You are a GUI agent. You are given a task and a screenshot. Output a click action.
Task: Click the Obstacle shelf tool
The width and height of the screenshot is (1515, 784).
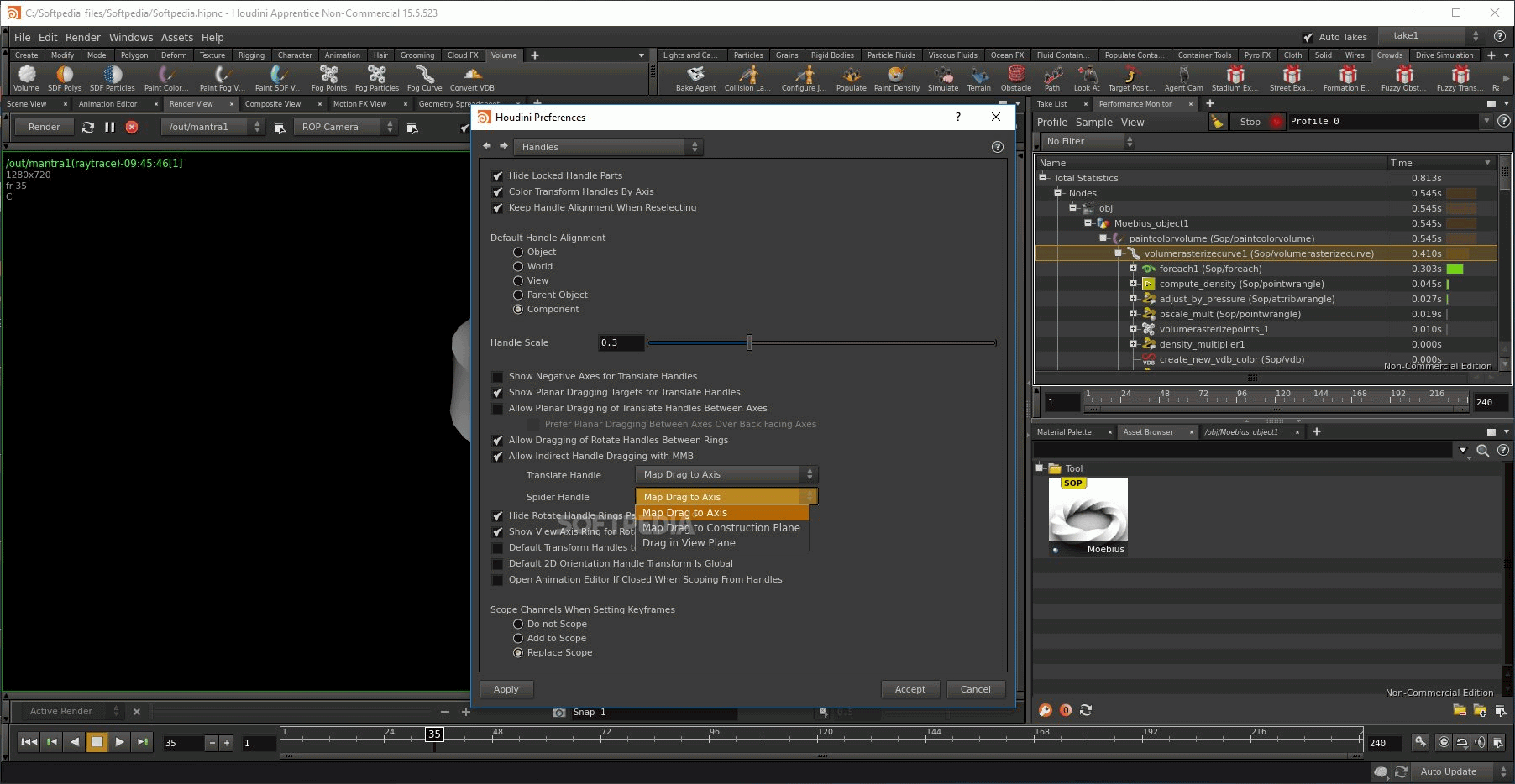(x=1015, y=77)
